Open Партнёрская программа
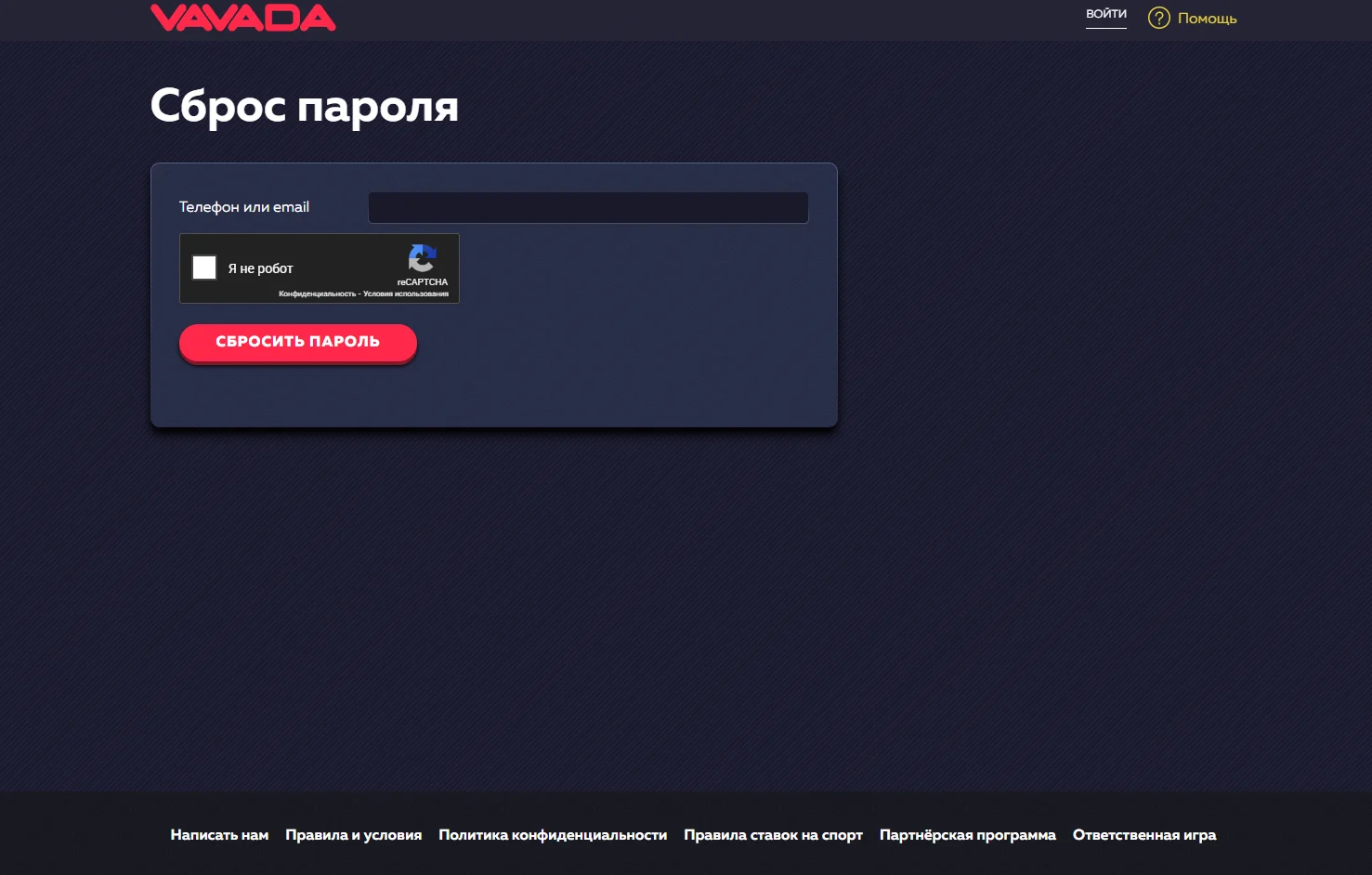The image size is (1372, 875). click(968, 834)
